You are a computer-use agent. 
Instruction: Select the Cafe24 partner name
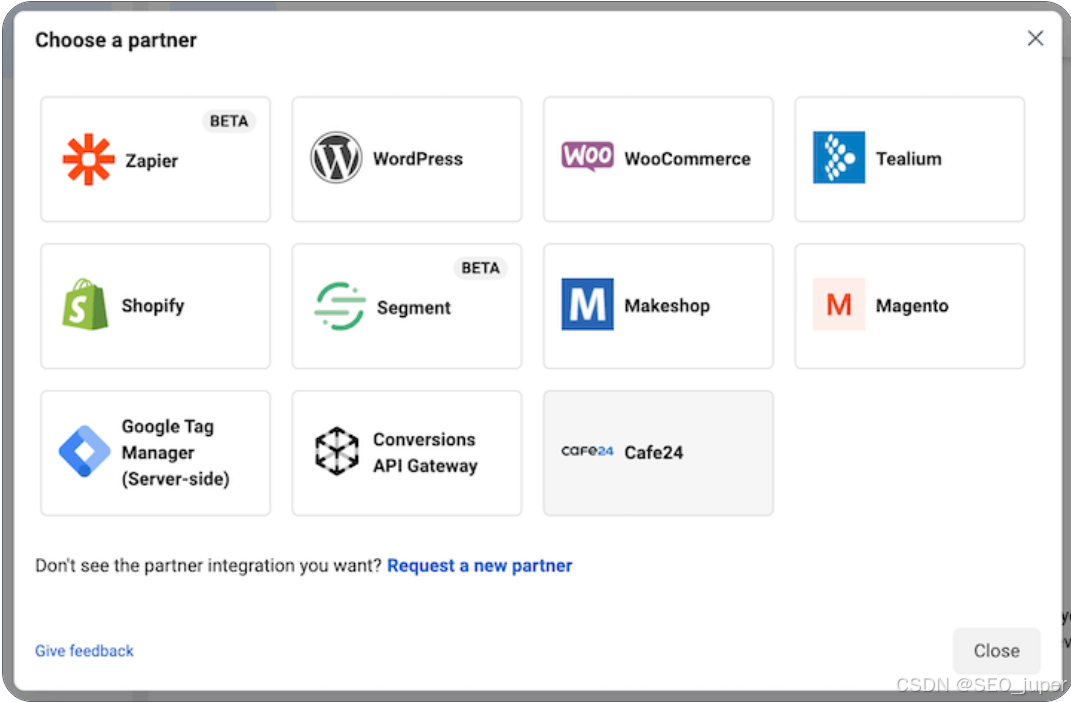(x=654, y=452)
